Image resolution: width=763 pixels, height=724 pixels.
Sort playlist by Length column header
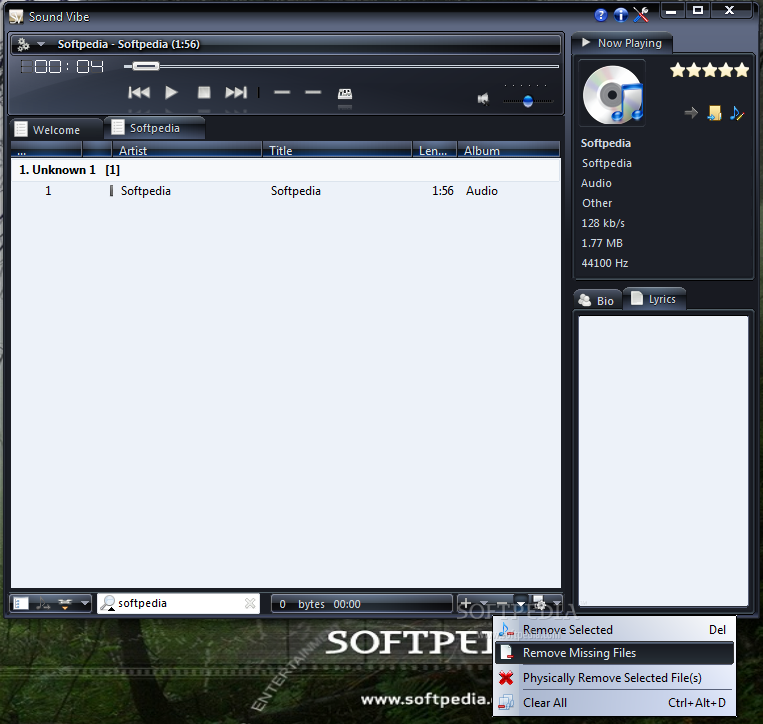click(435, 150)
